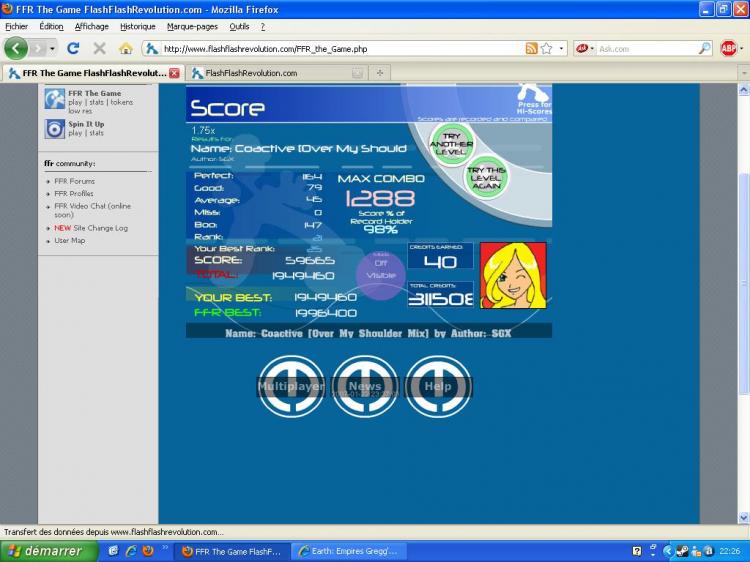Reload the page with the refresh icon
750x562 pixels.
pos(73,48)
